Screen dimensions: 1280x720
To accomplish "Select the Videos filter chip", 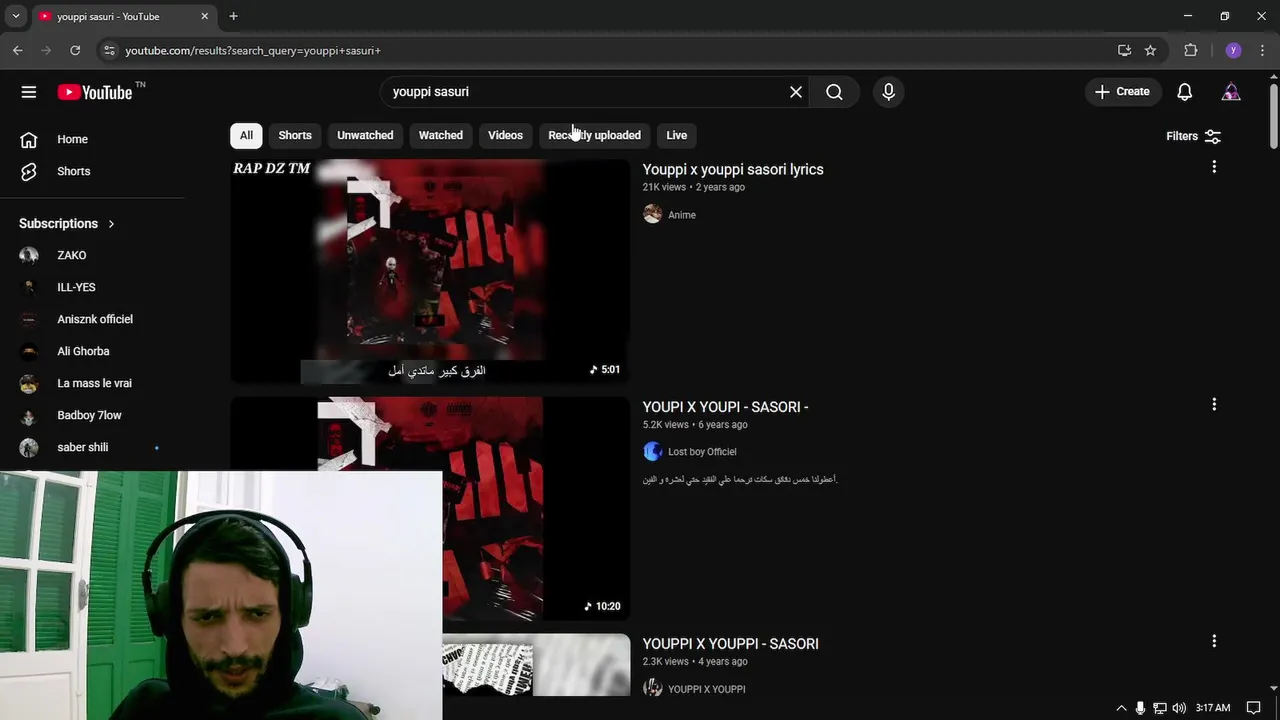I will [505, 135].
